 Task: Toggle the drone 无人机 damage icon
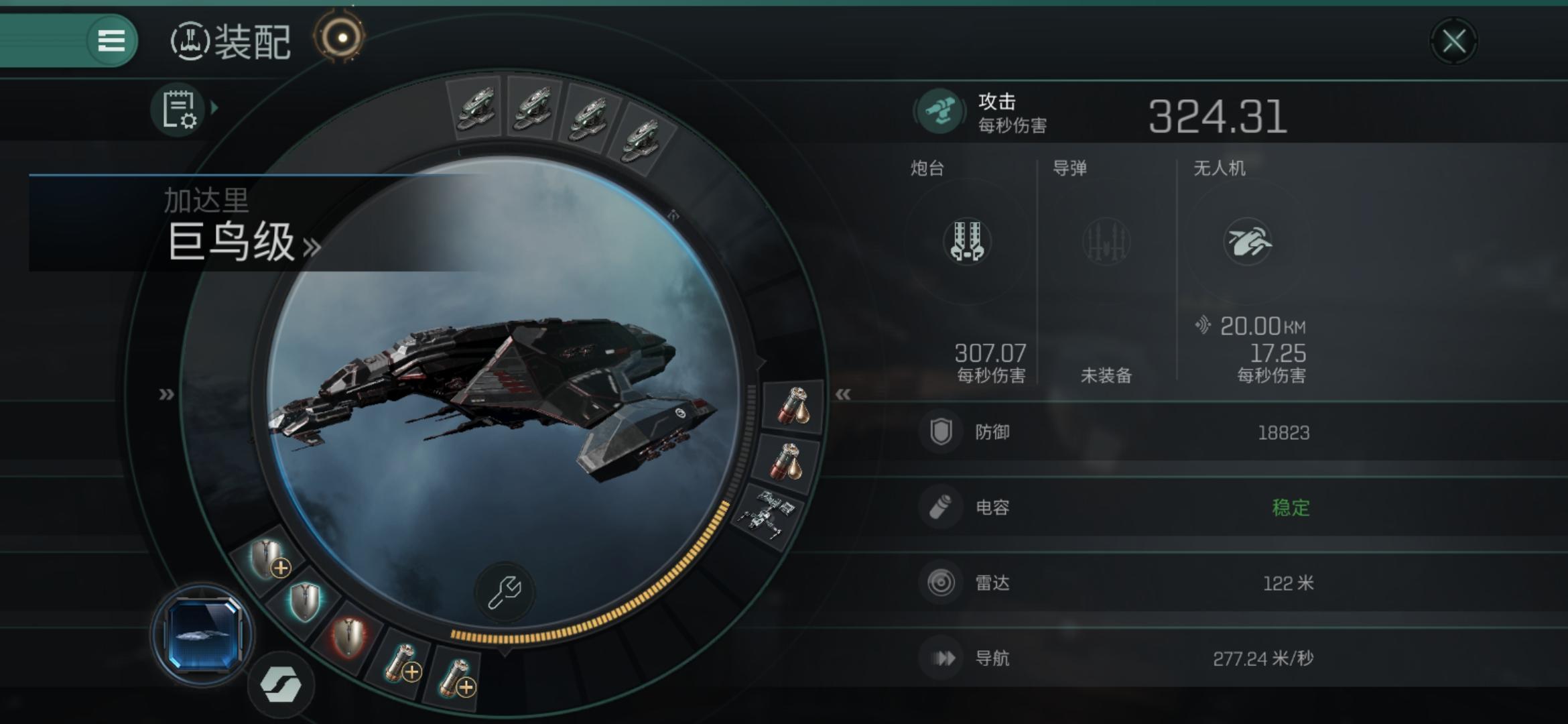[1248, 241]
